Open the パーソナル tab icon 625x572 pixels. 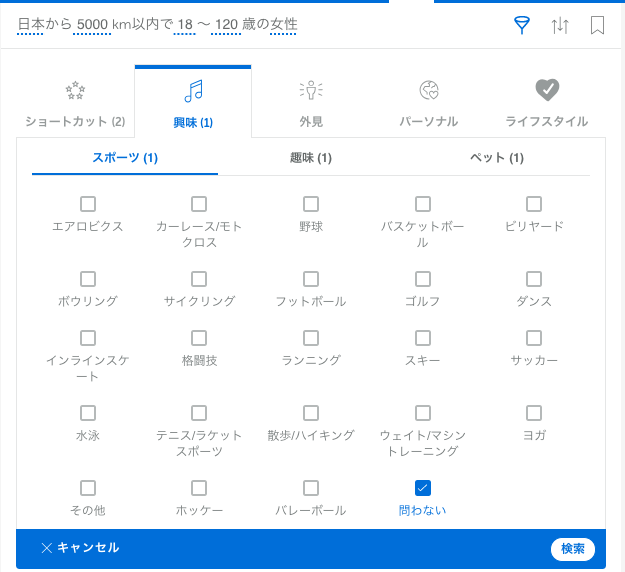point(429,91)
